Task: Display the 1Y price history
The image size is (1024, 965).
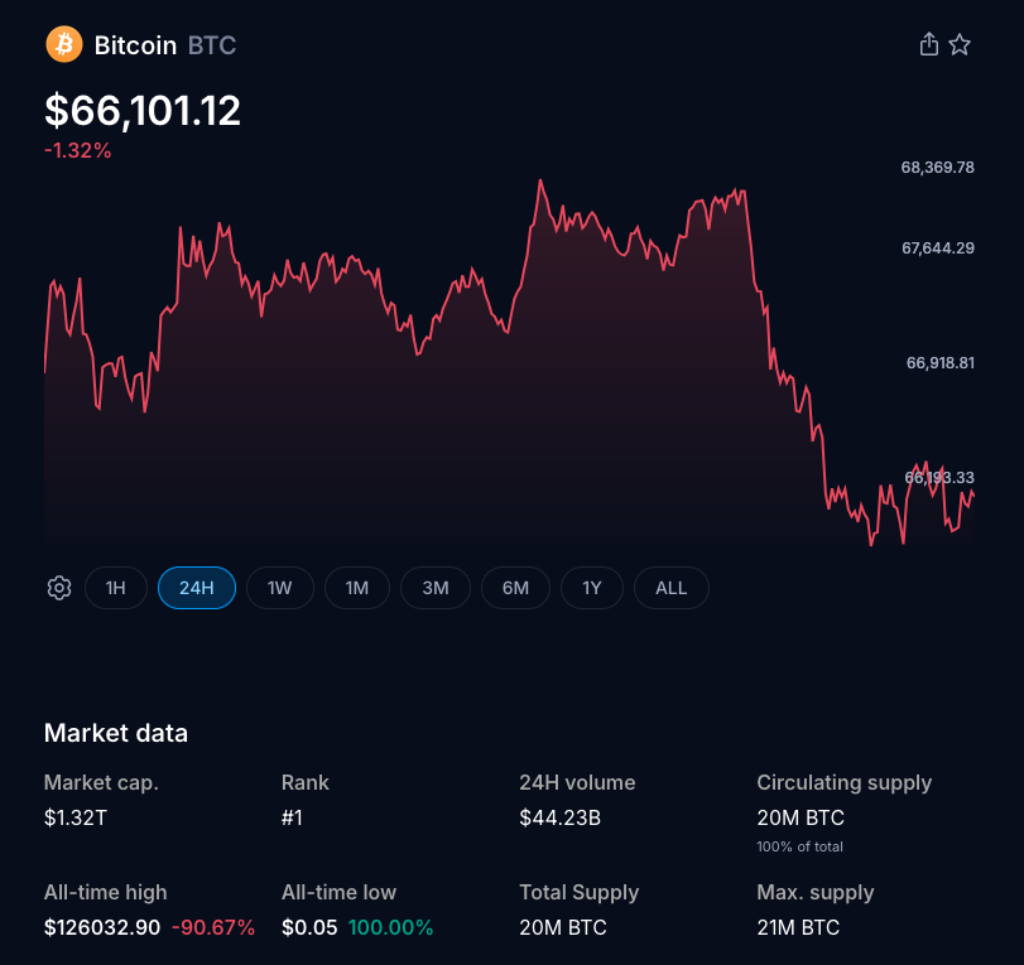Action: click(x=592, y=588)
